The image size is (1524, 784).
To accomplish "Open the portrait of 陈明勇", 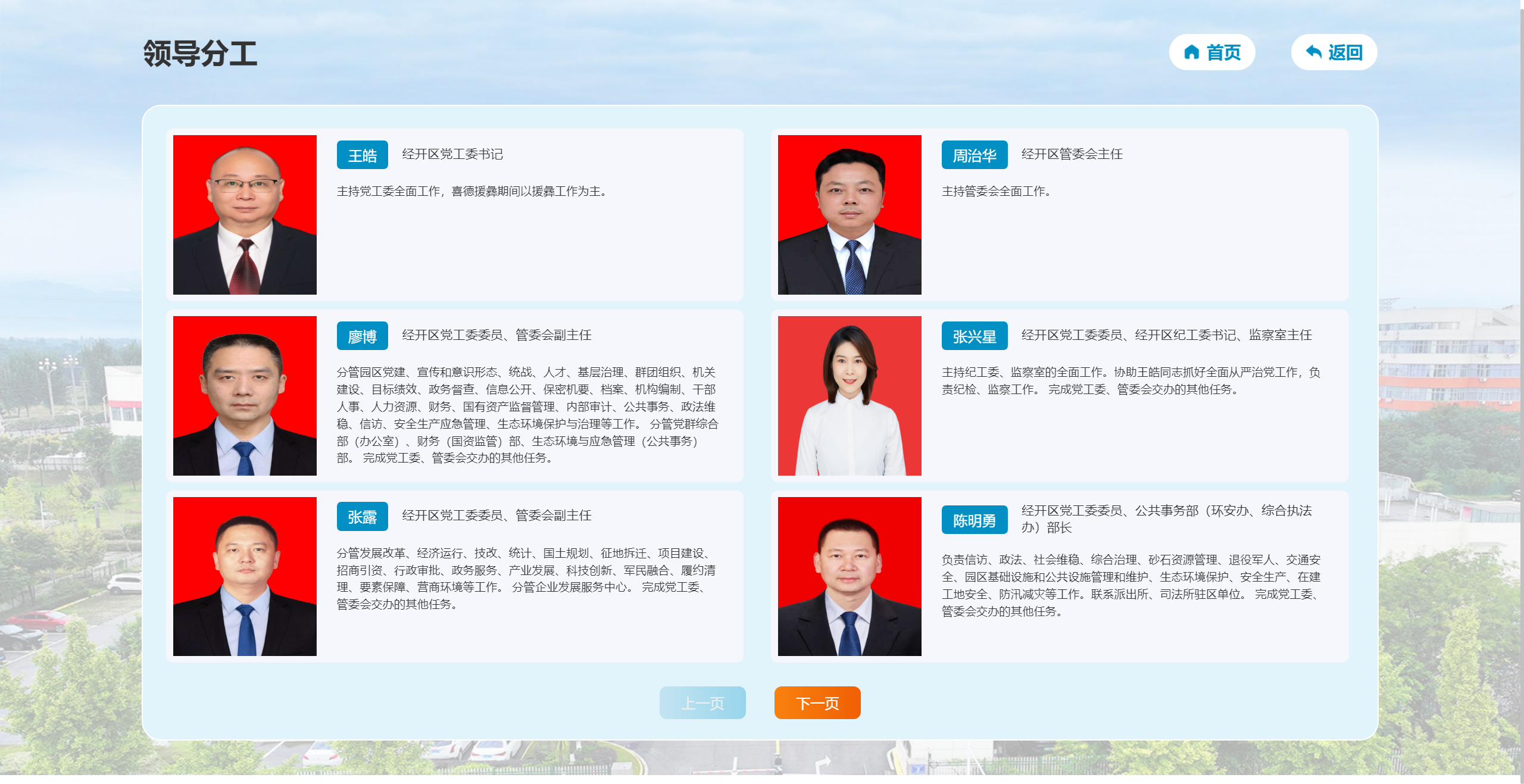I will tap(850, 576).
